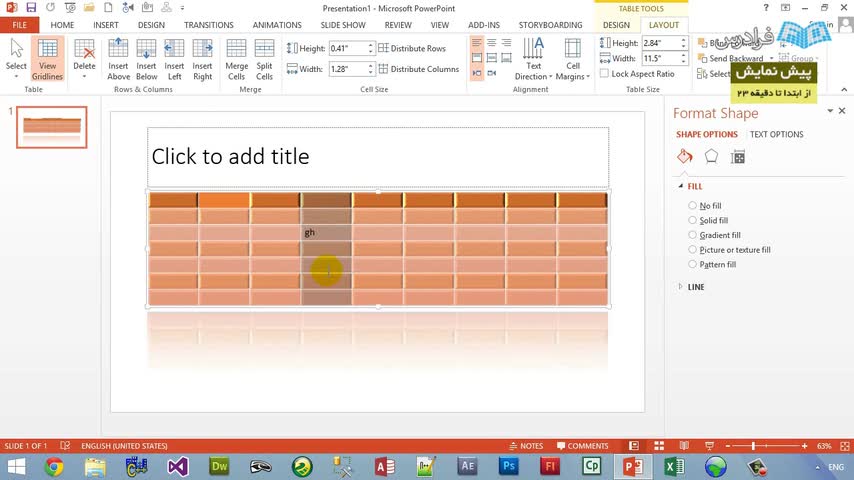The image size is (854, 480).
Task: Click the Merge Cells icon
Action: 236,59
